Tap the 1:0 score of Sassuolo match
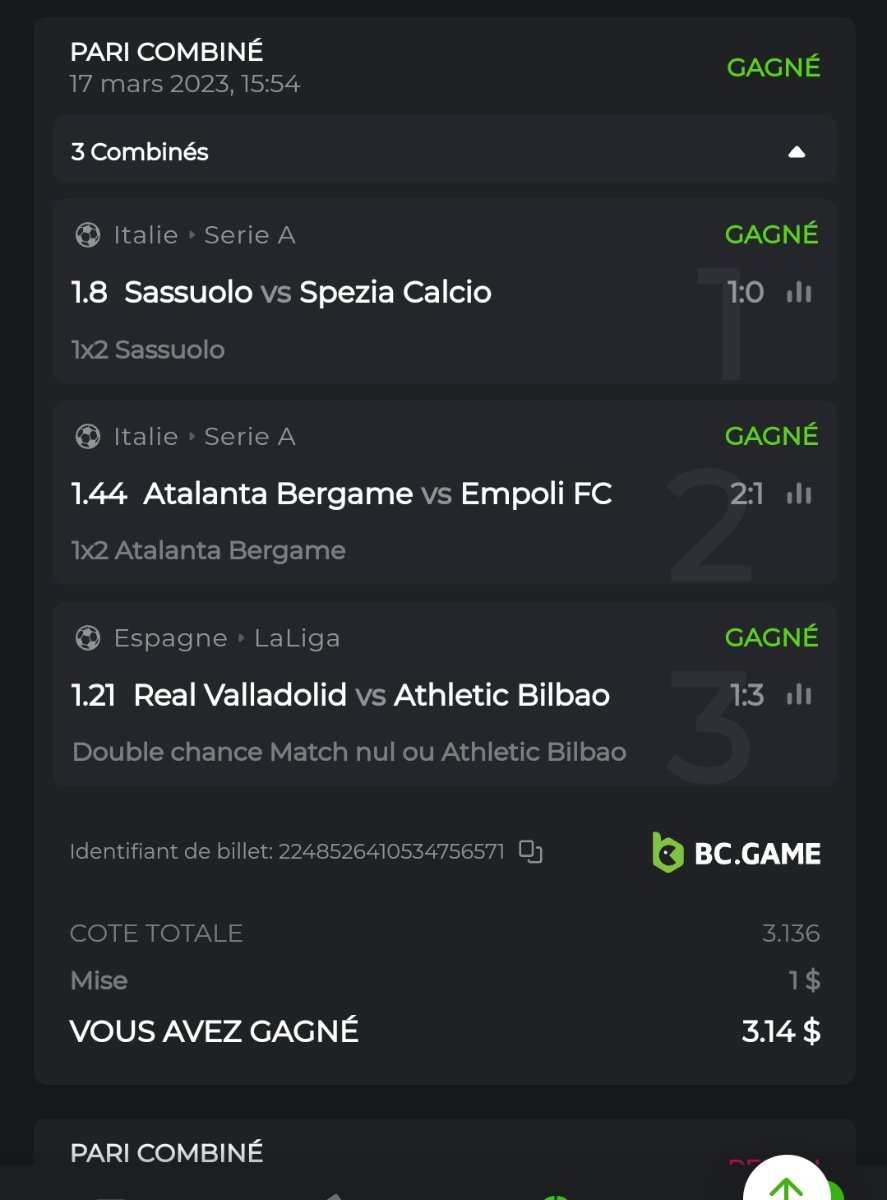 pyautogui.click(x=745, y=292)
